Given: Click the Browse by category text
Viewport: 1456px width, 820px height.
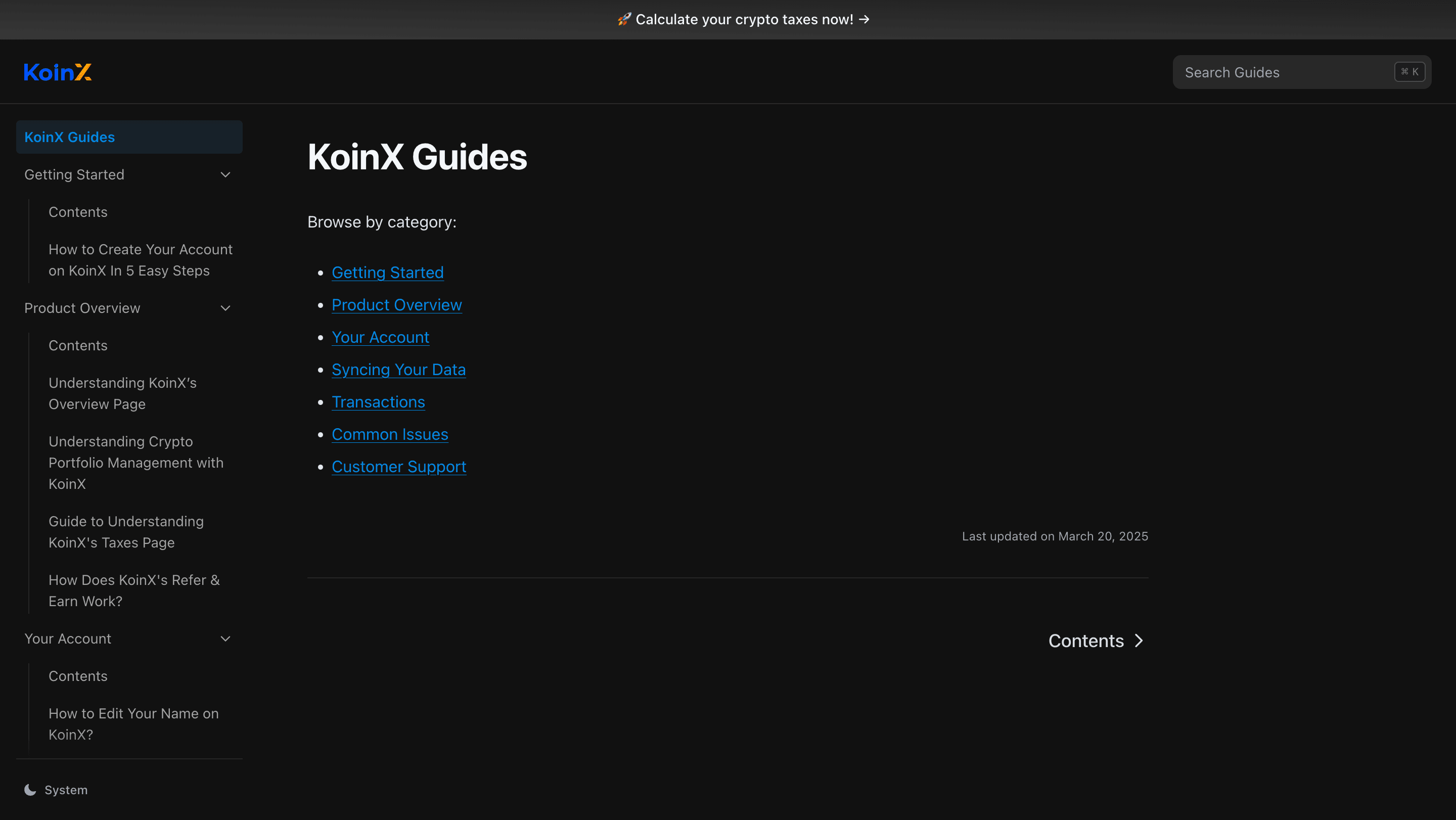Looking at the screenshot, I should point(382,221).
